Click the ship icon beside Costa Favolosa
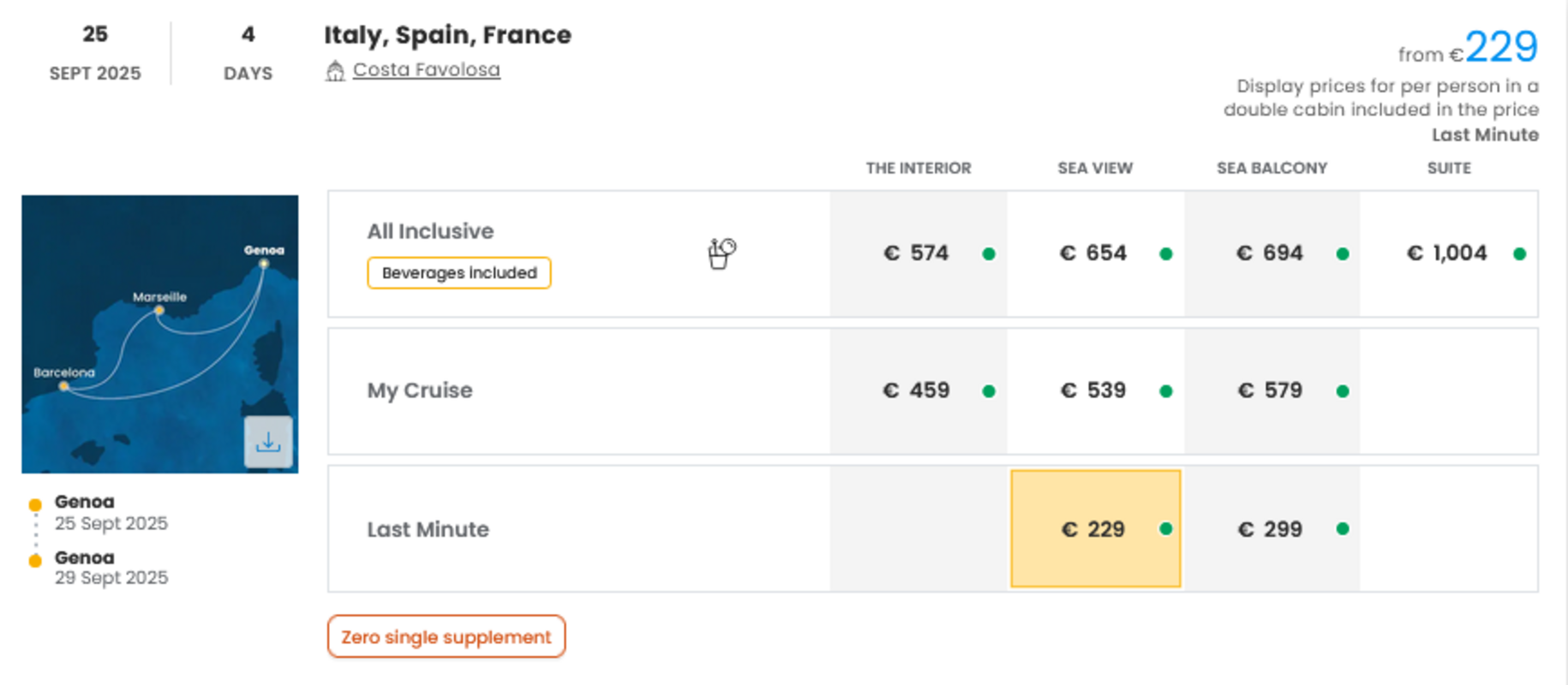 pyautogui.click(x=335, y=70)
